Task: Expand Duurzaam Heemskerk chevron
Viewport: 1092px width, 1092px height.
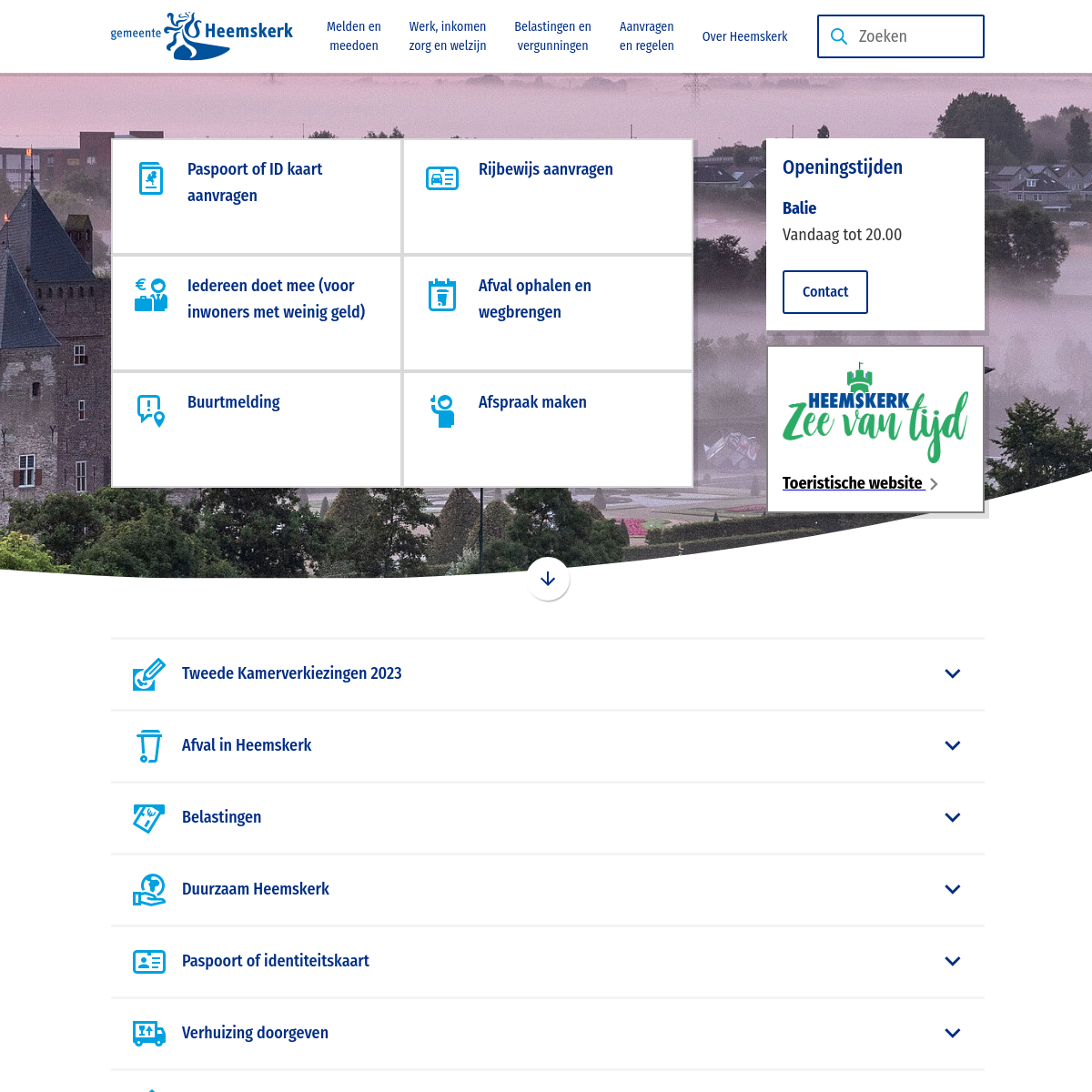Action: click(x=953, y=890)
